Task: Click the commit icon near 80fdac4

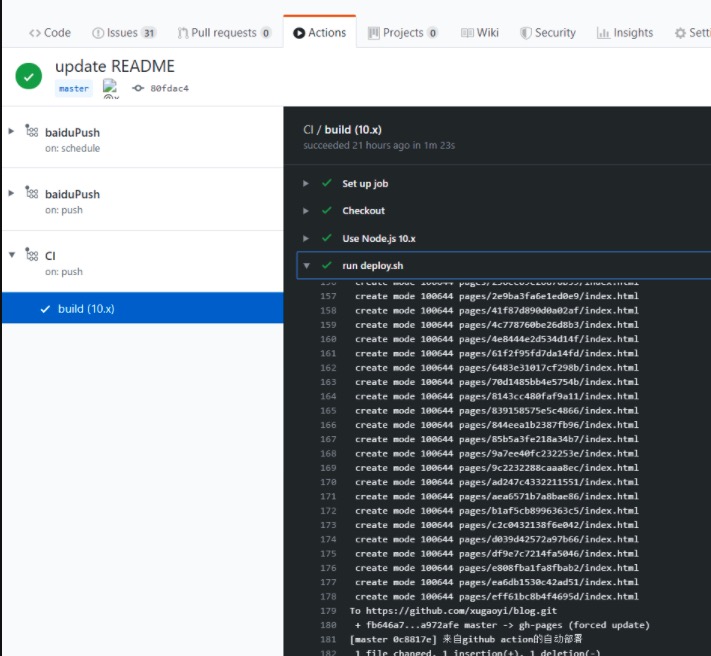Action: tap(138, 88)
